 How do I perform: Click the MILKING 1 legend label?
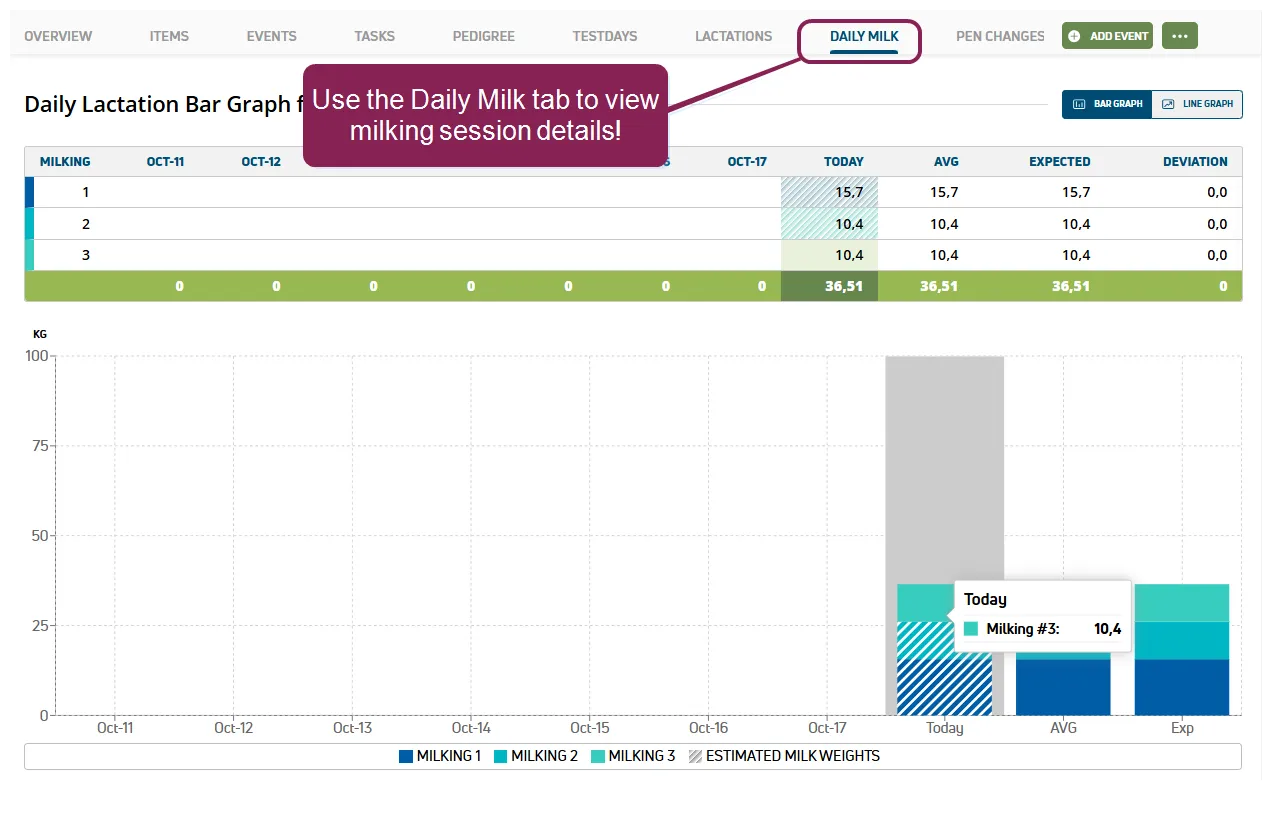pos(449,756)
